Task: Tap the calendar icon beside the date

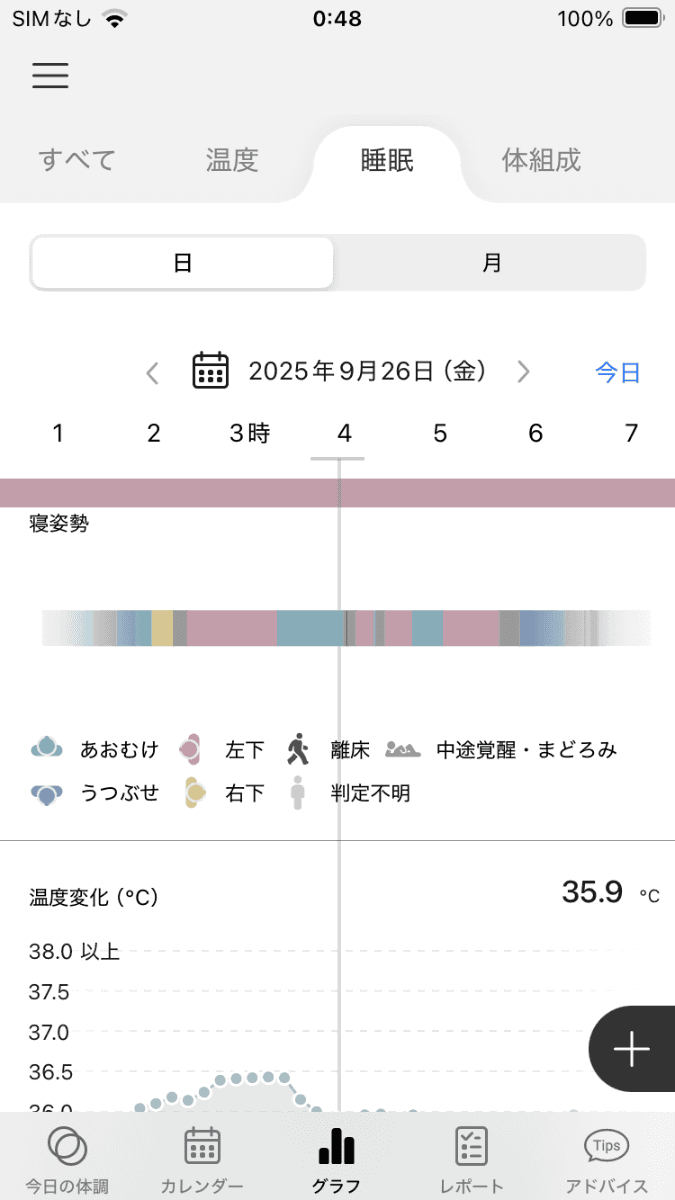Action: 210,370
